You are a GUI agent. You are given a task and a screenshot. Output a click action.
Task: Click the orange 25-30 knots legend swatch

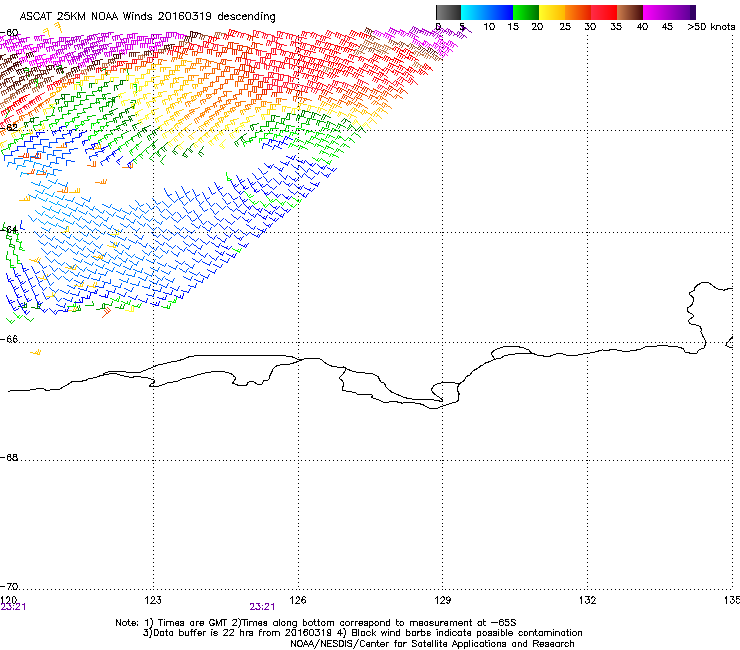pos(578,12)
